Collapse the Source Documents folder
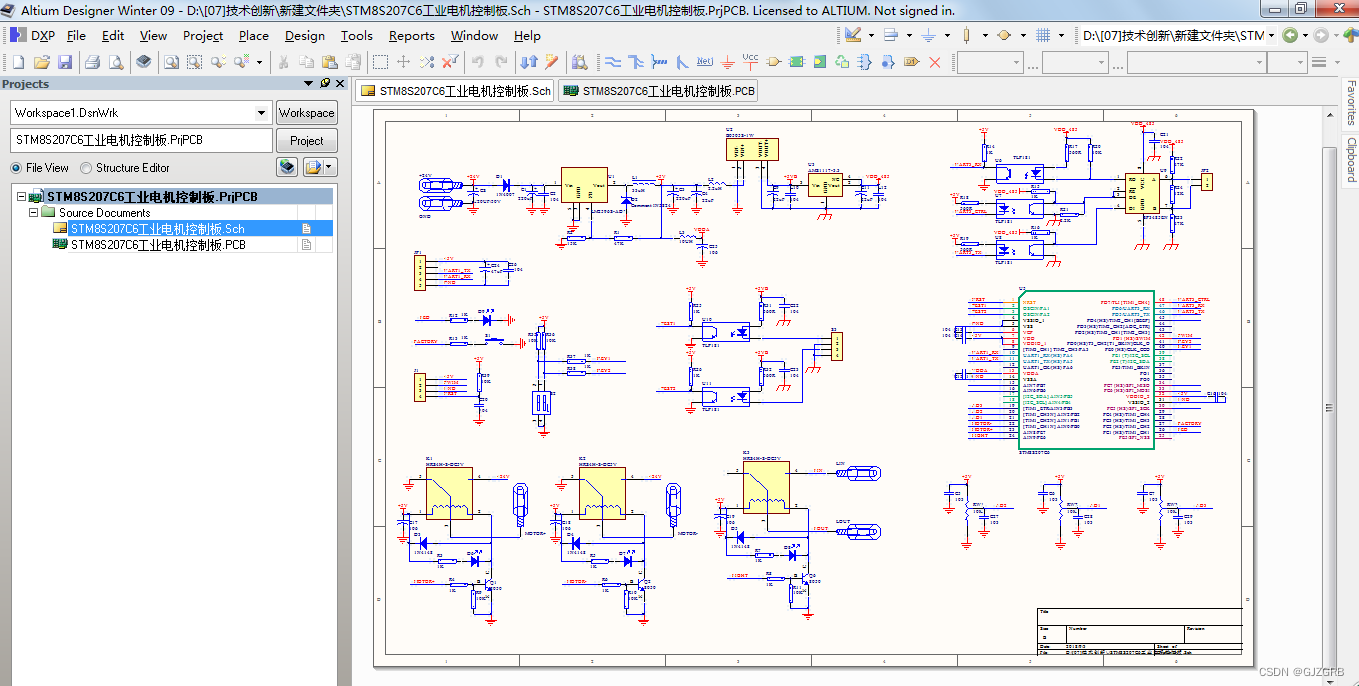 tap(34, 213)
